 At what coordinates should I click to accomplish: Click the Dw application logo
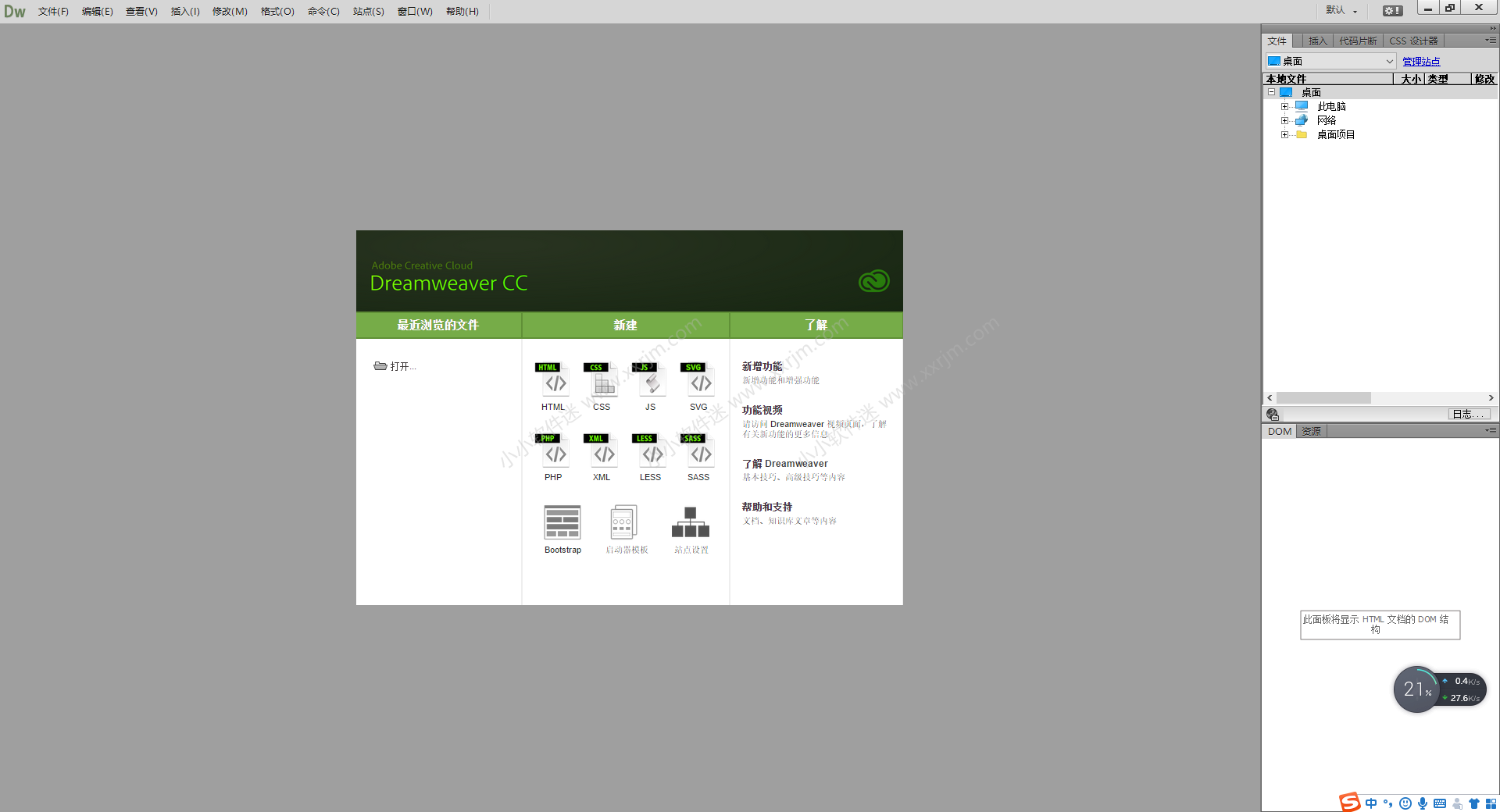15,12
